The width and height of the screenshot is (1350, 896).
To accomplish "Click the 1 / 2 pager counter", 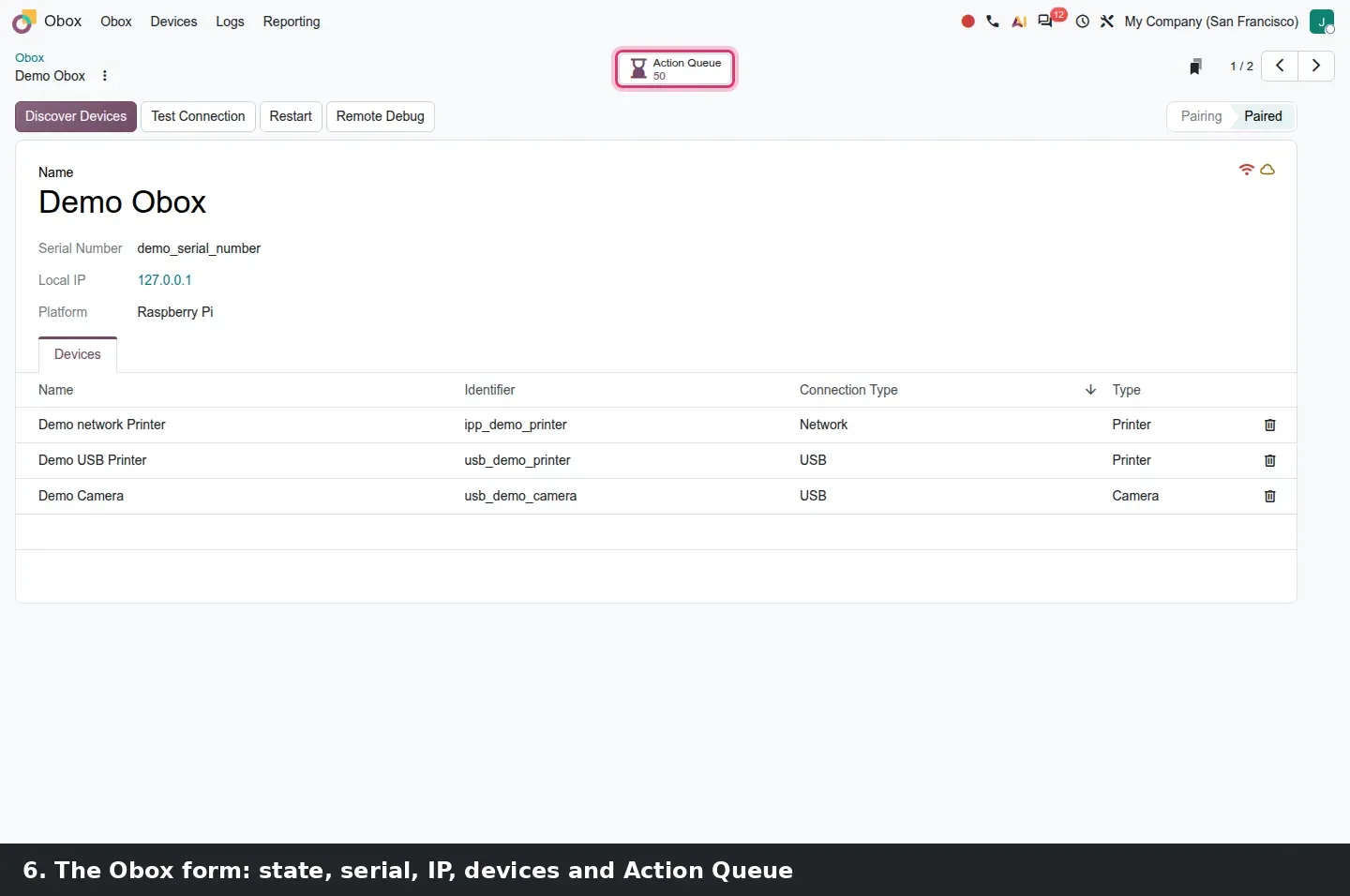I will (1241, 67).
